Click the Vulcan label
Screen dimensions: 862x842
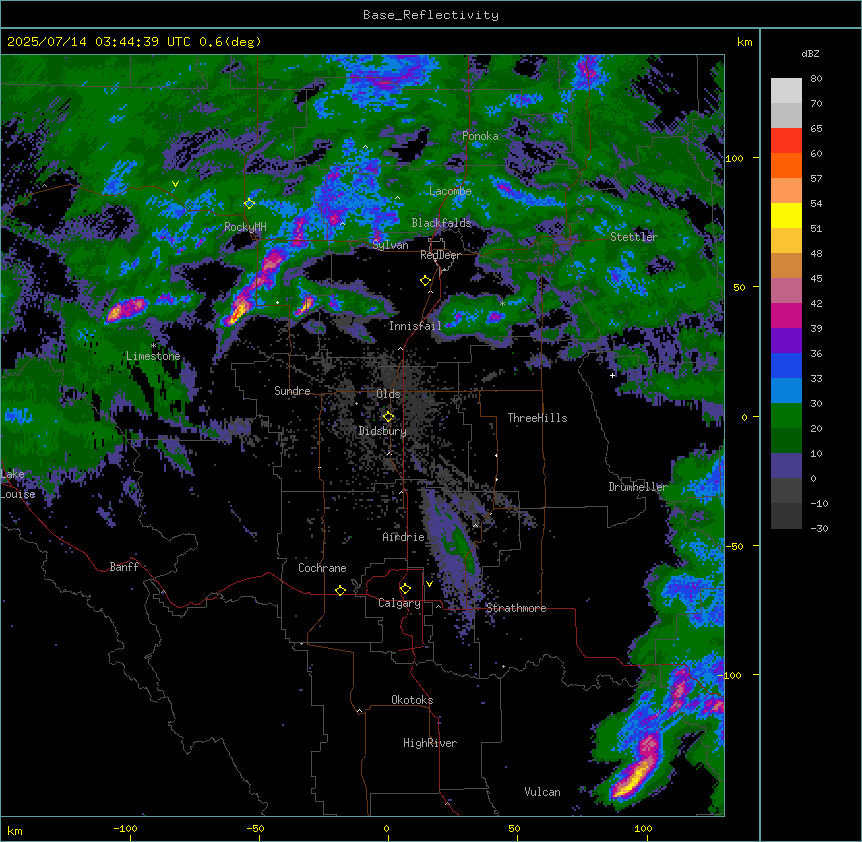(x=542, y=792)
